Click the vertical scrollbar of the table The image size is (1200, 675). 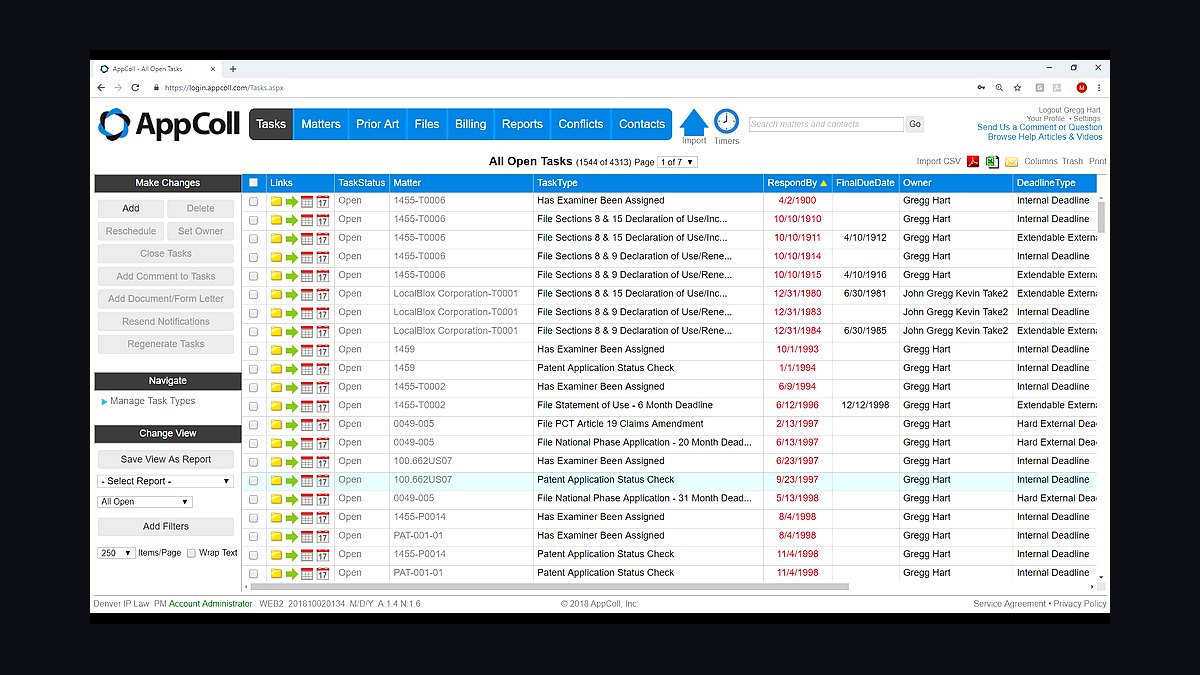pos(1102,216)
